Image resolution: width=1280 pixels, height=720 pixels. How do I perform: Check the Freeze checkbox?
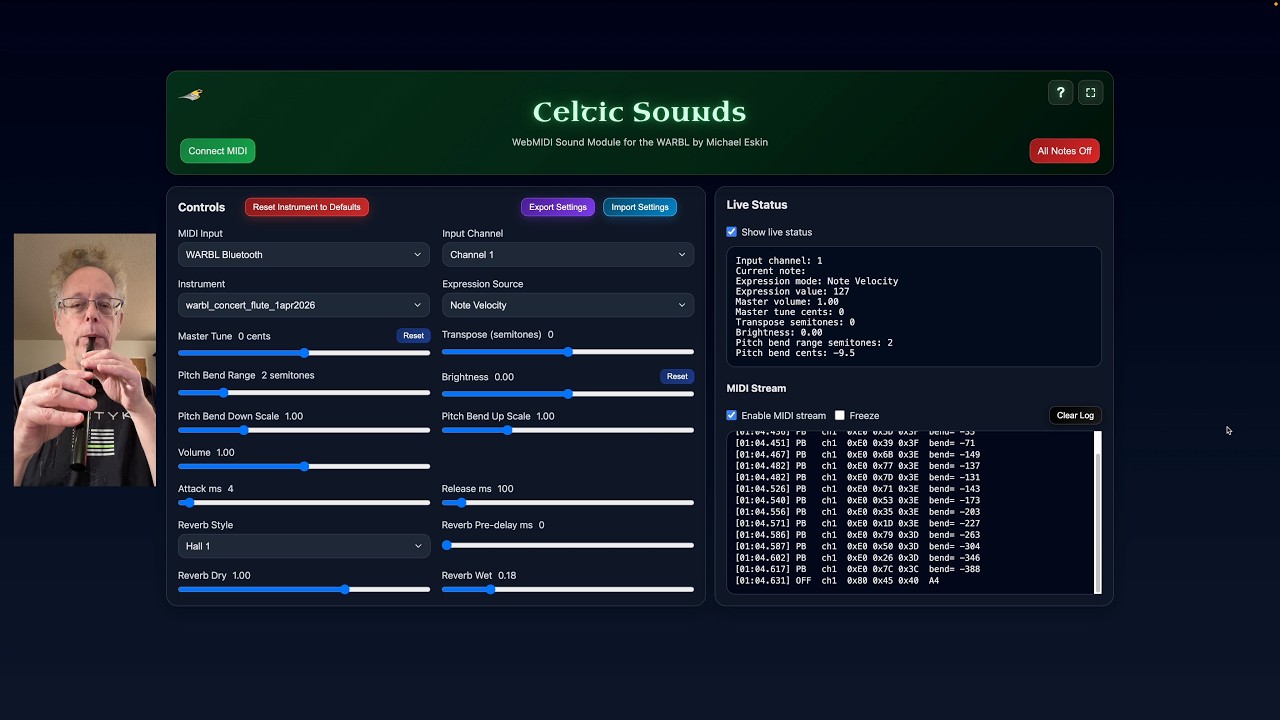pos(840,415)
